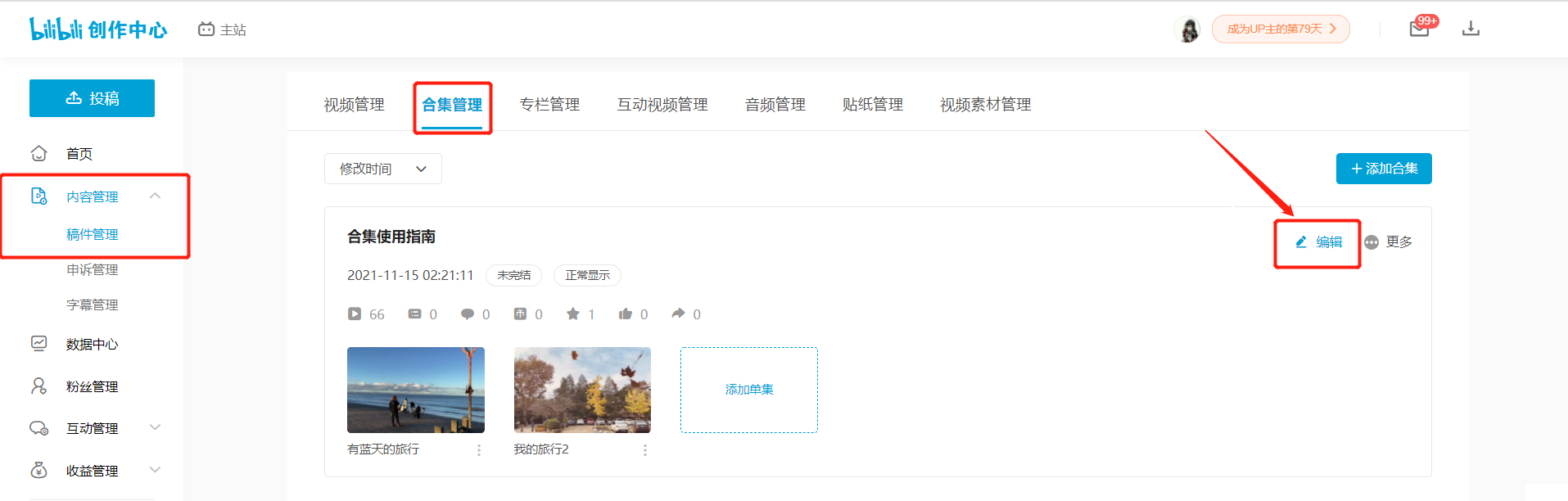Click the 未完结 status tag
The image size is (1568, 501).
click(513, 275)
